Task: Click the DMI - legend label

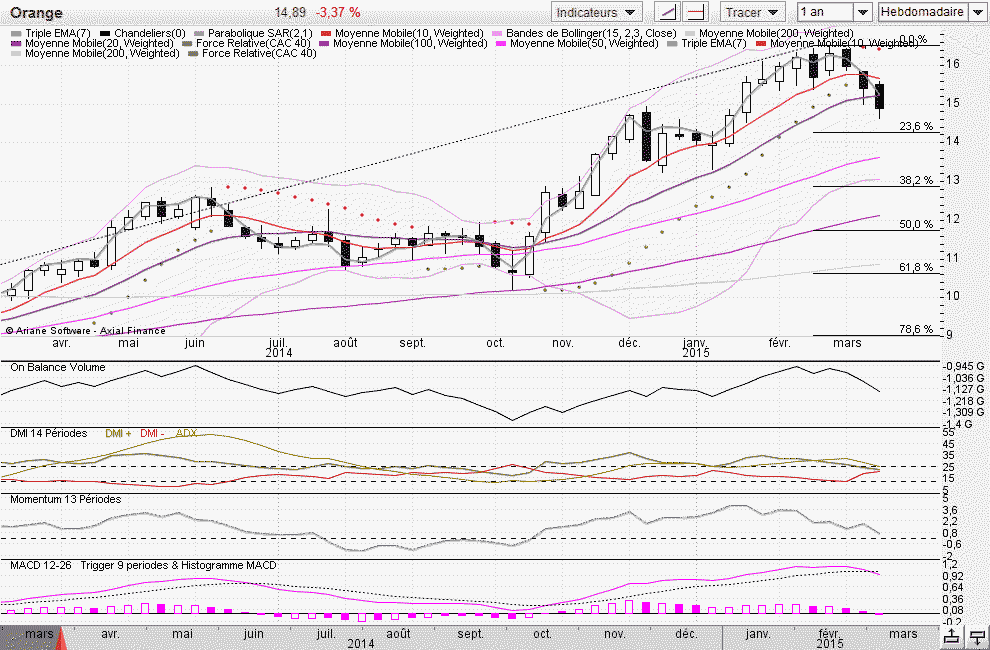Action: tap(152, 433)
